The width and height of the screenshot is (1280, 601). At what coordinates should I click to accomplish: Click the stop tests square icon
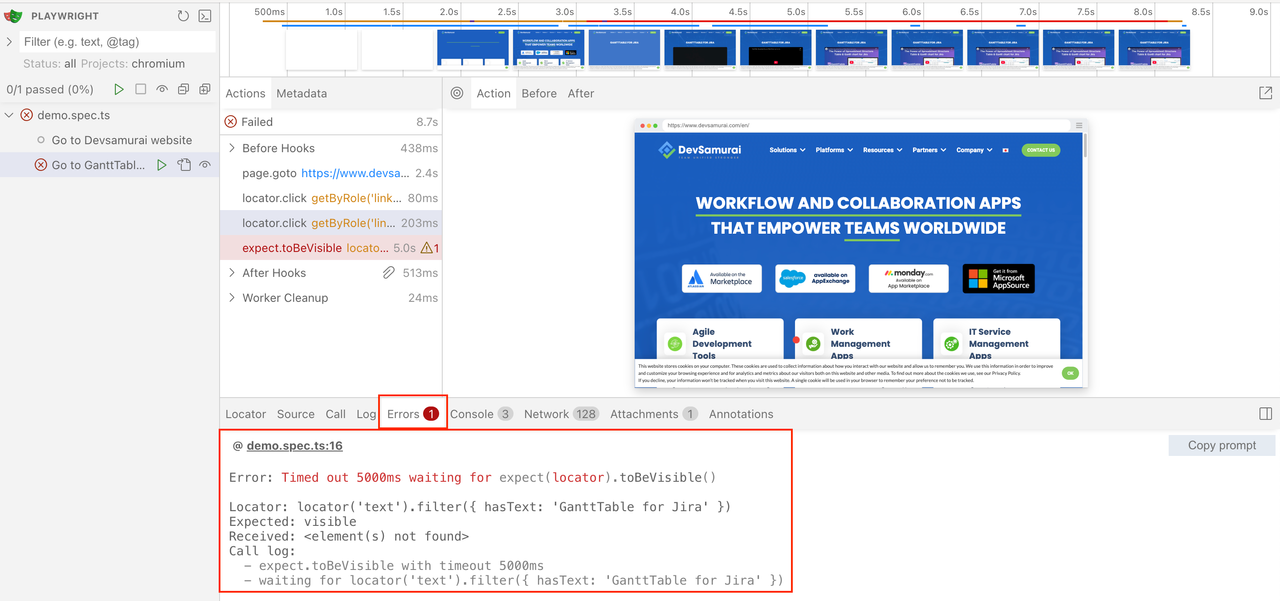[x=141, y=89]
